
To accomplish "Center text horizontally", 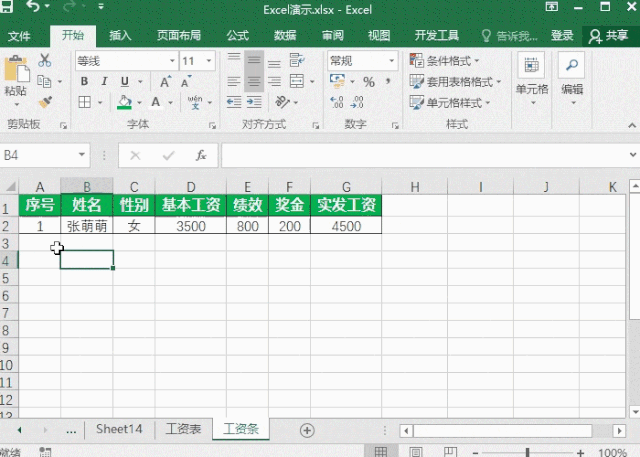I will coord(254,82).
